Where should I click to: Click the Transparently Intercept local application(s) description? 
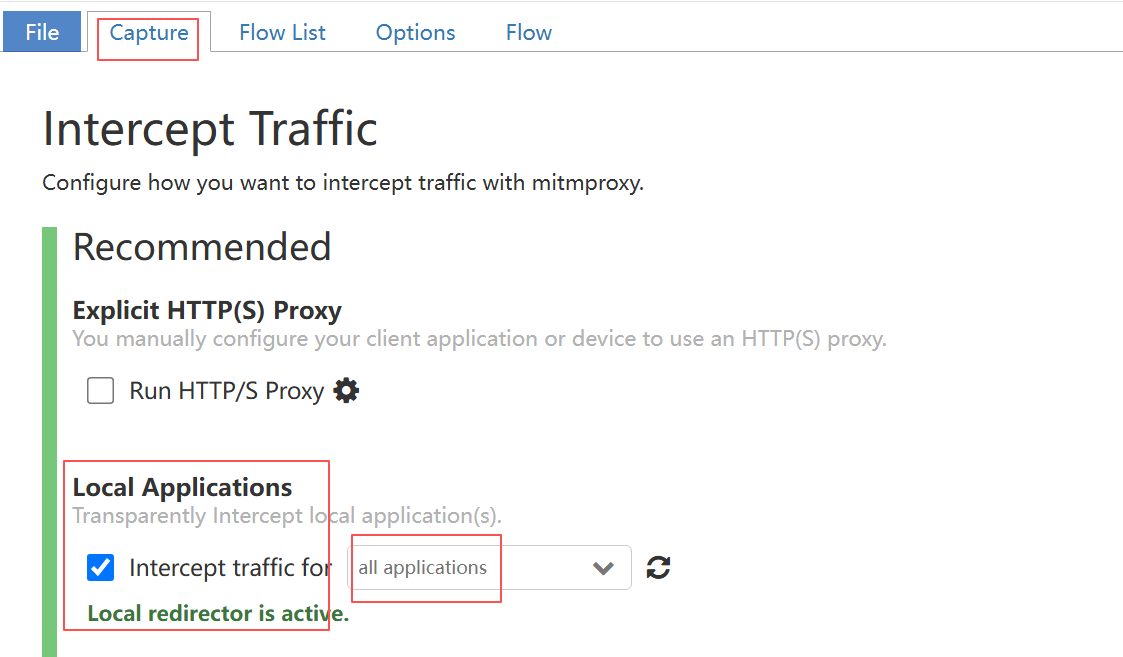tap(287, 516)
